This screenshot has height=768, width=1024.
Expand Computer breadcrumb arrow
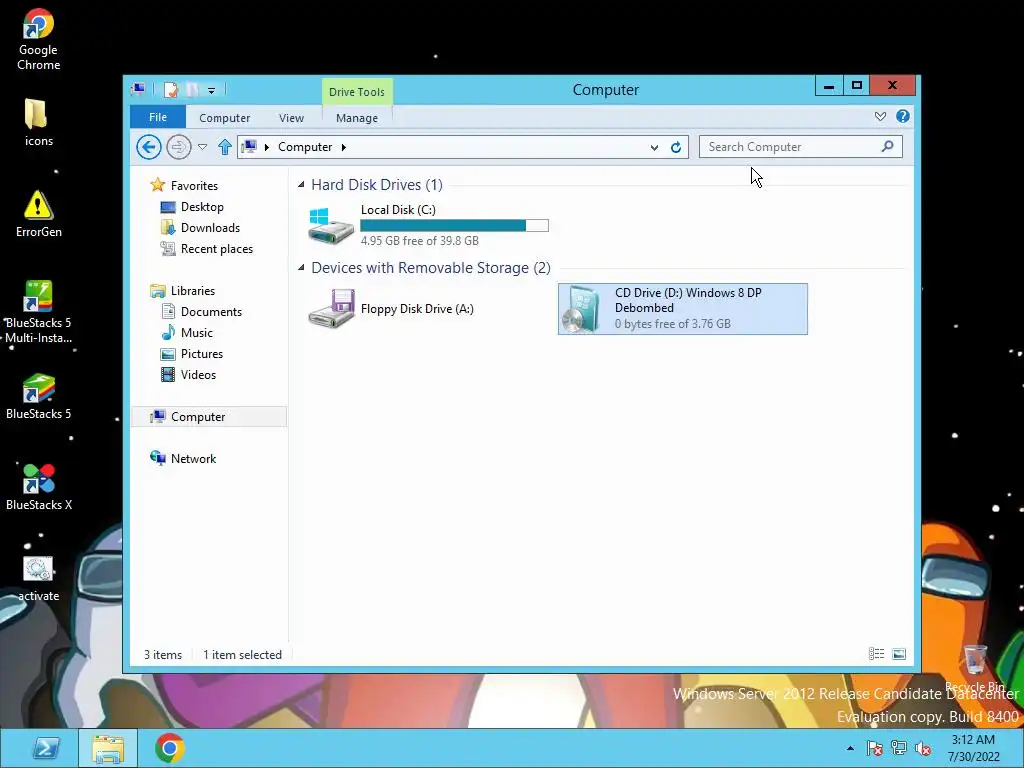[x=344, y=147]
